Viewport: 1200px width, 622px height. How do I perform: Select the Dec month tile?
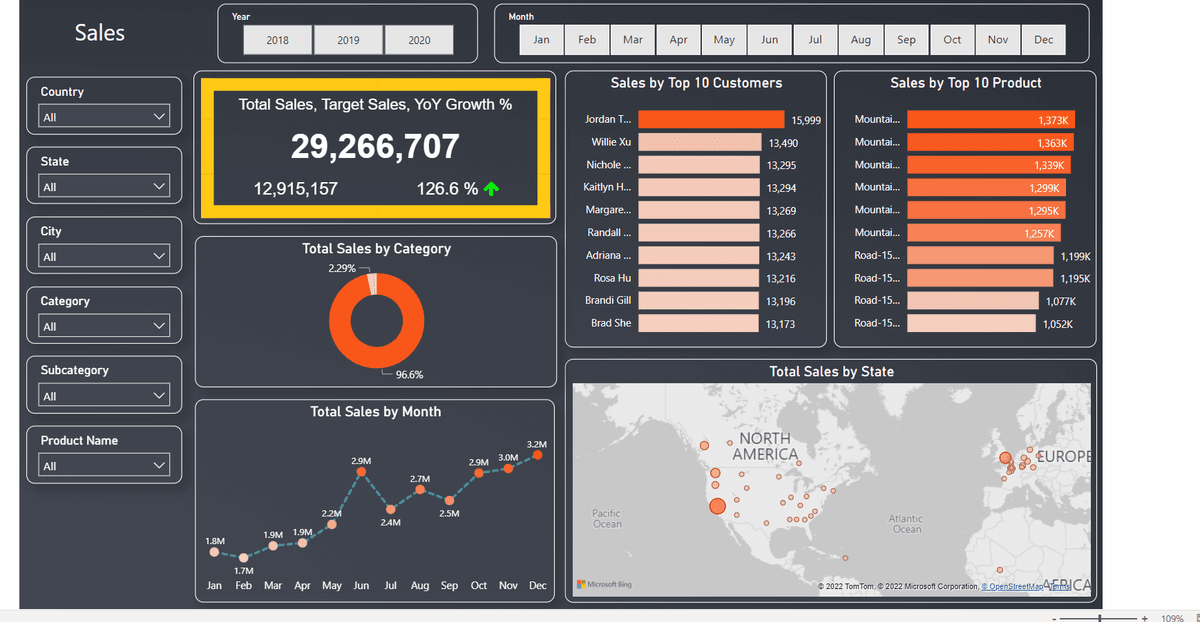(x=1043, y=40)
